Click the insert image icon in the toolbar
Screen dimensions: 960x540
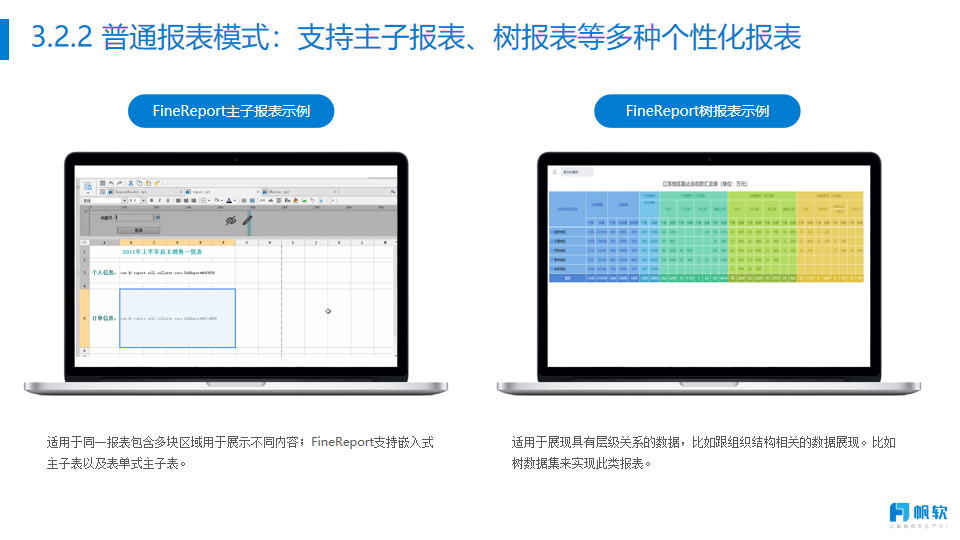[x=304, y=200]
